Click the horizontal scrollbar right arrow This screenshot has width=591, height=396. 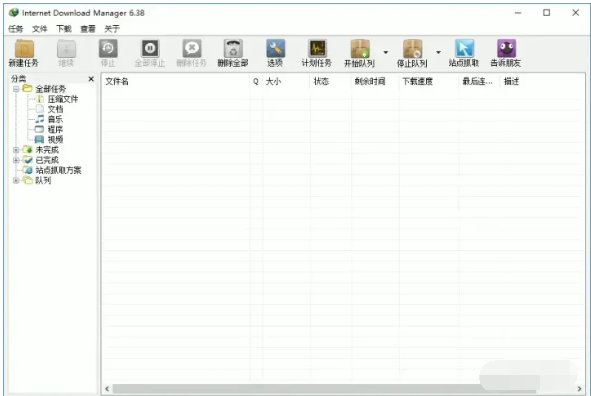coord(579,389)
